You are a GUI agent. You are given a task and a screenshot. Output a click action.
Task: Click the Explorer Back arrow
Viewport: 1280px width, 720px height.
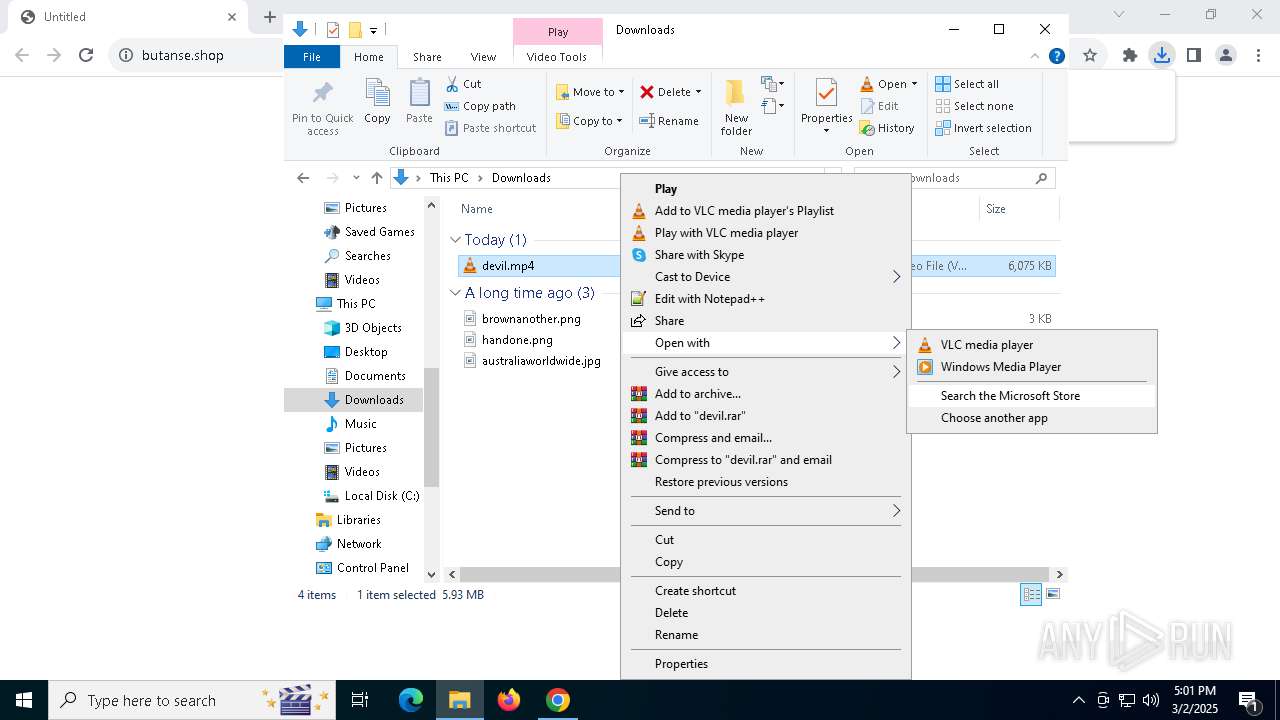point(303,178)
